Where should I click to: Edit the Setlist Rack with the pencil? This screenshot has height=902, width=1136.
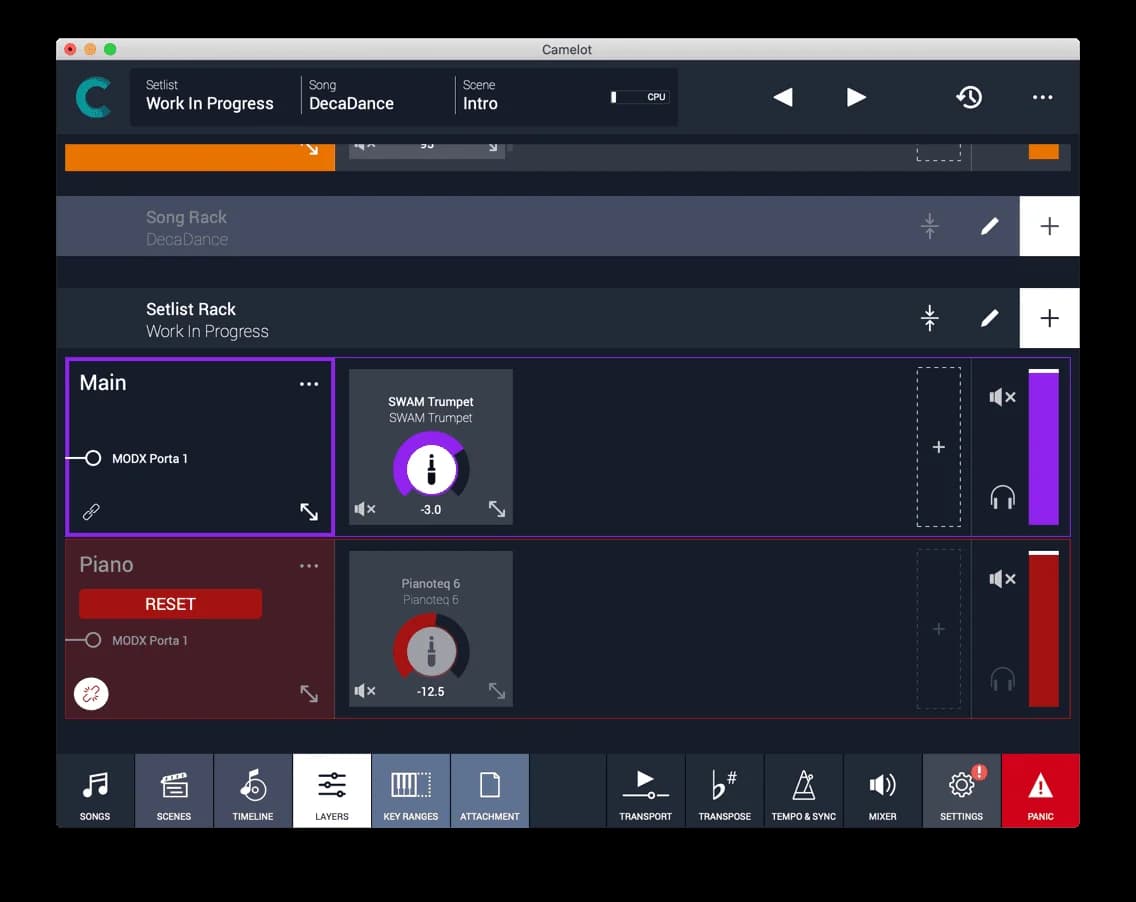[989, 318]
